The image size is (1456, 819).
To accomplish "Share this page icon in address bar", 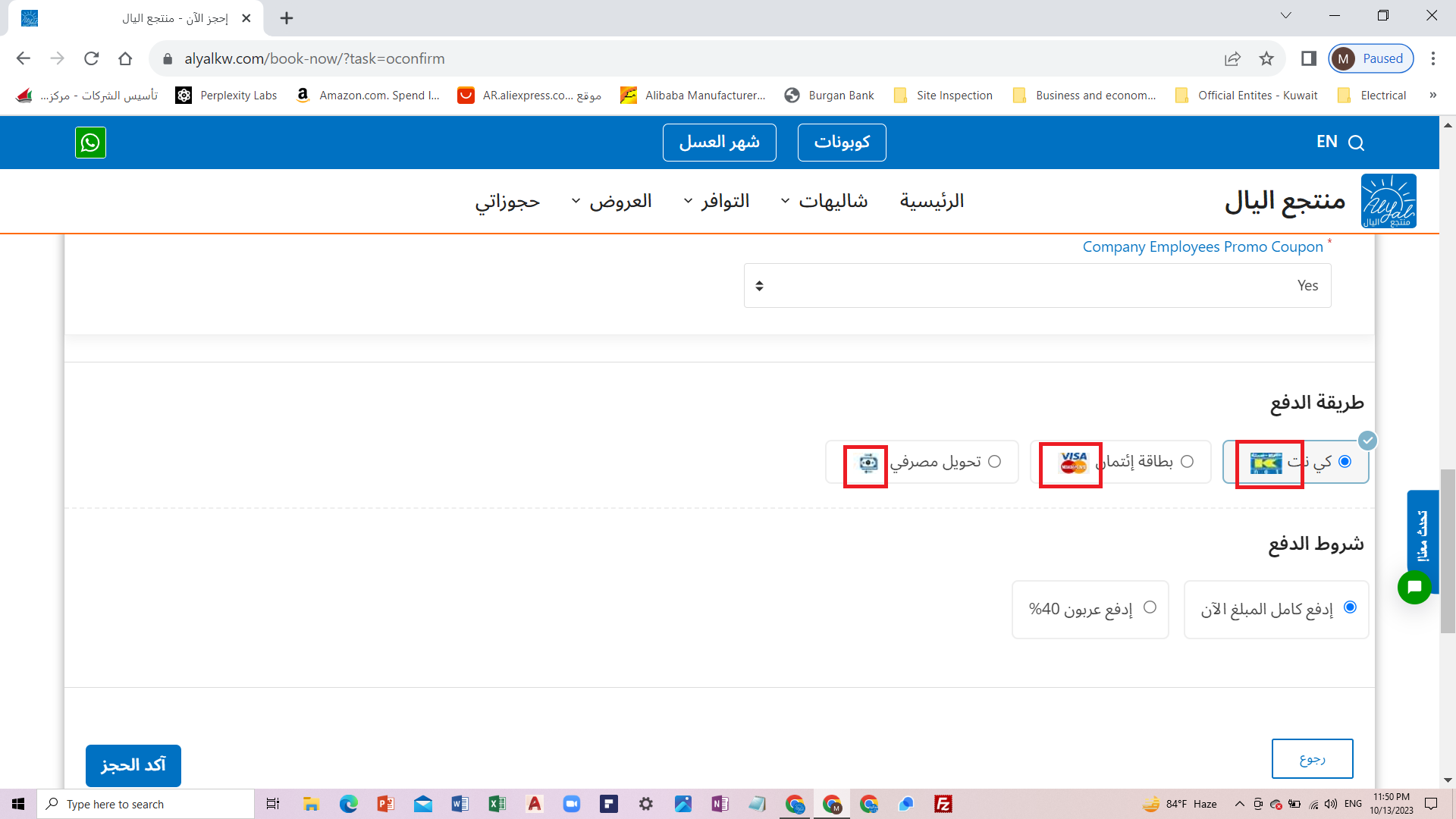I will pyautogui.click(x=1232, y=58).
